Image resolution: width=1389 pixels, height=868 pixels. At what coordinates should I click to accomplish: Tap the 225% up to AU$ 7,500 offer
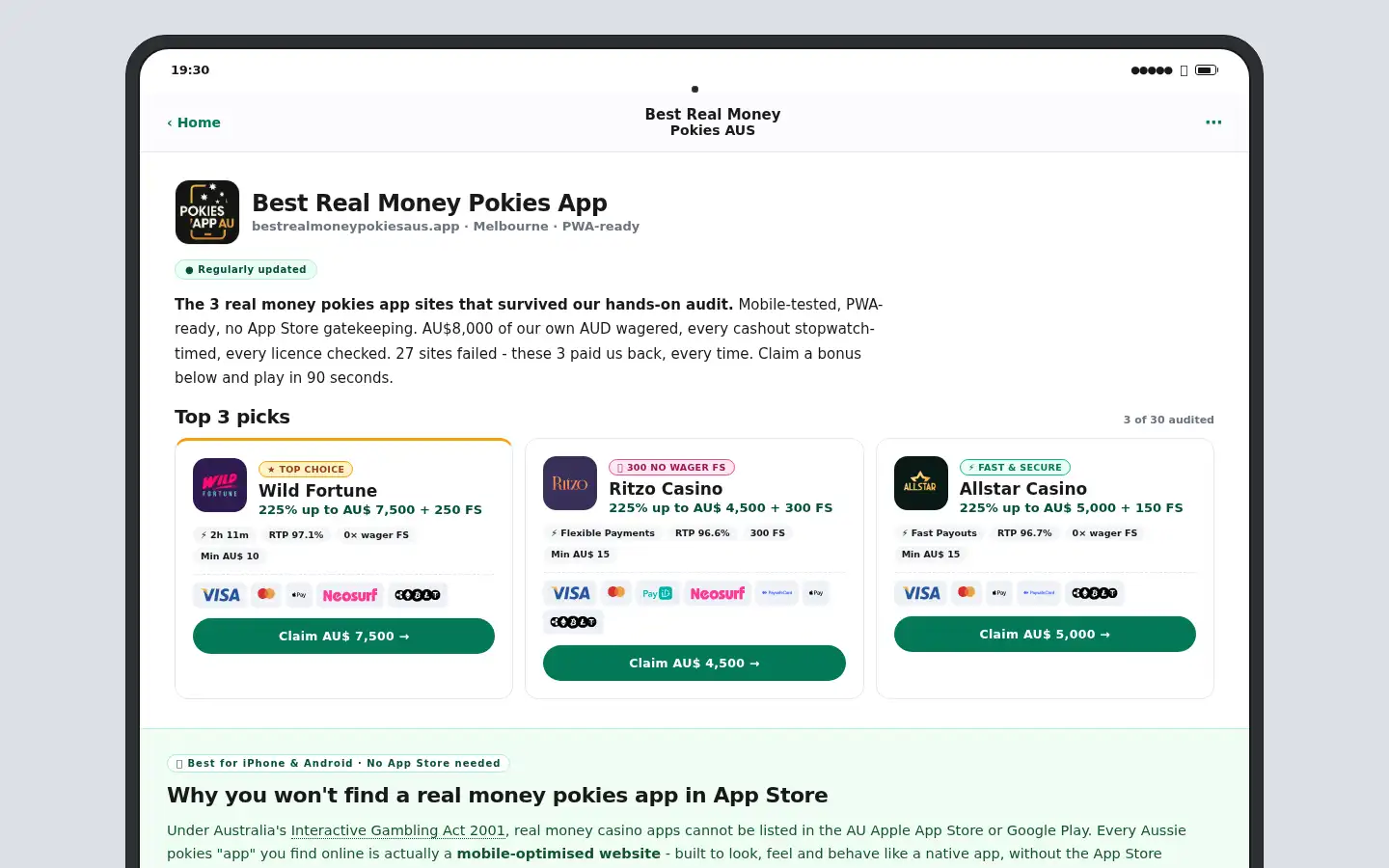(x=370, y=510)
